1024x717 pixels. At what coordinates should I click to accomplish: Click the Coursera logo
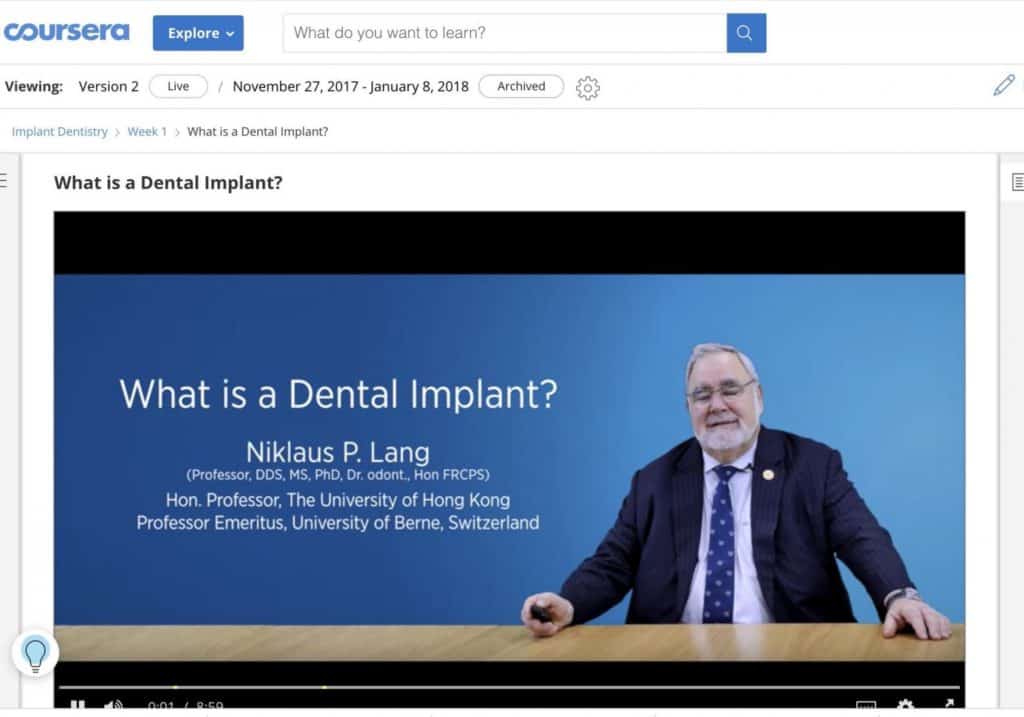tap(67, 32)
